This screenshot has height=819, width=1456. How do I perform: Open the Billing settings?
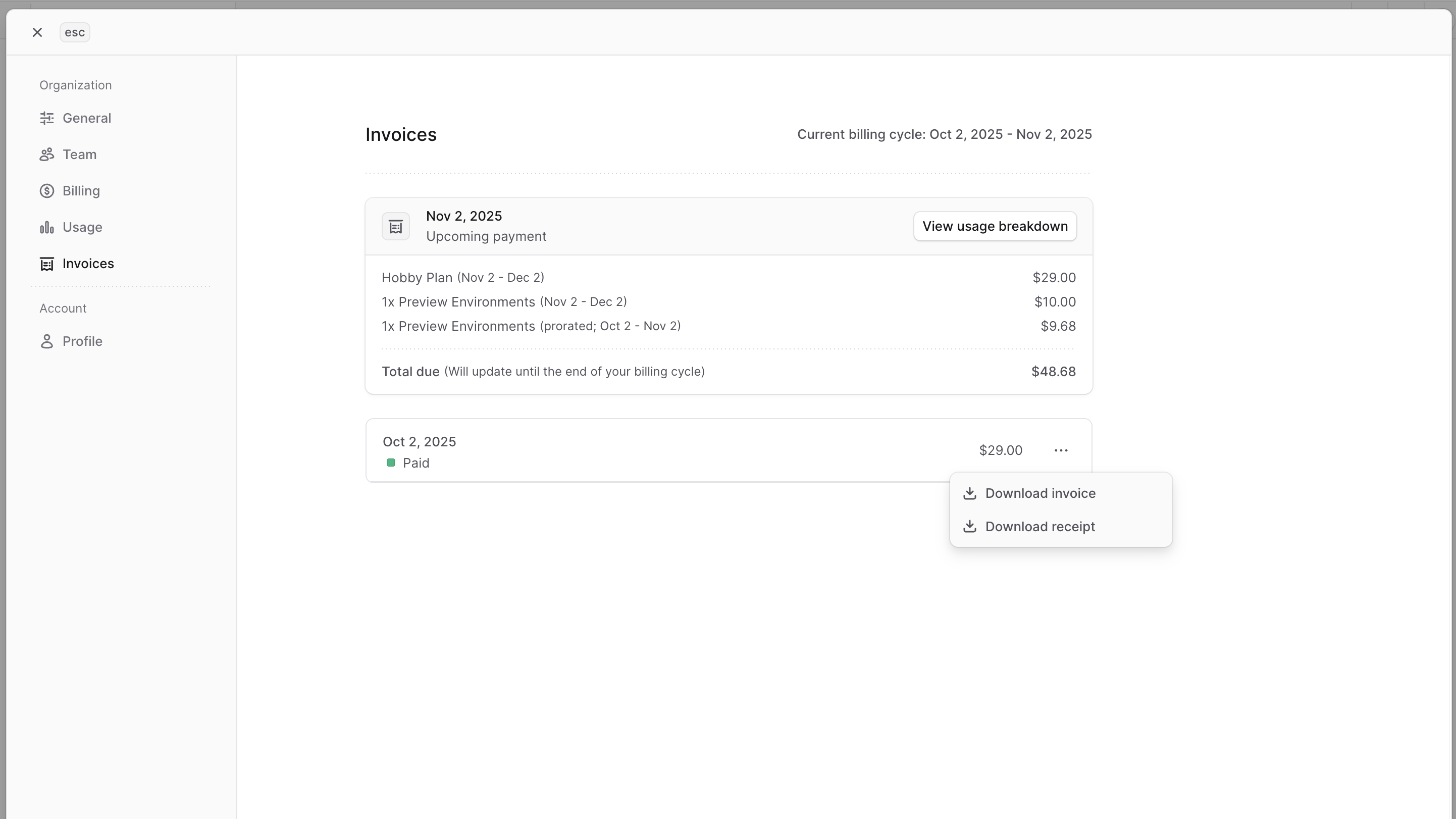[x=81, y=190]
